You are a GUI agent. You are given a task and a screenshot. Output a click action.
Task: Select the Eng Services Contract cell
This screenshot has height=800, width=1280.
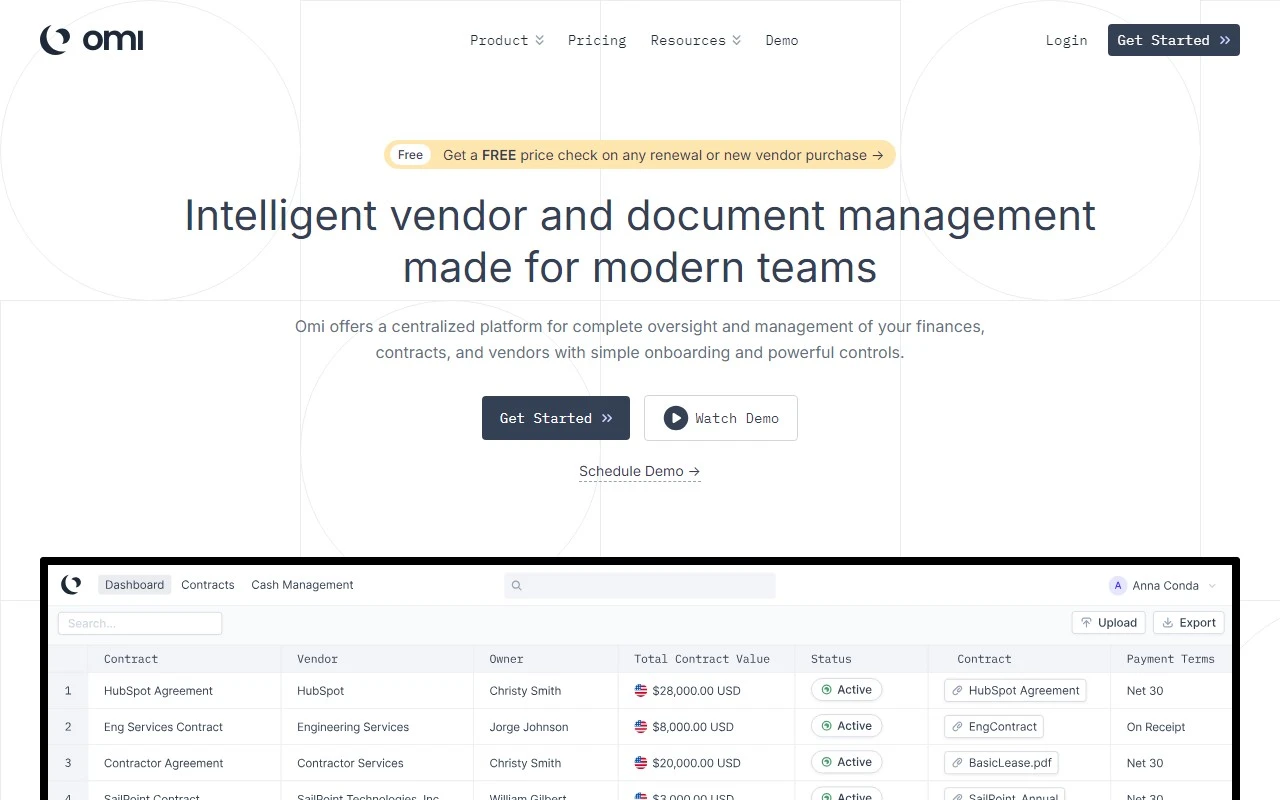[x=163, y=727]
